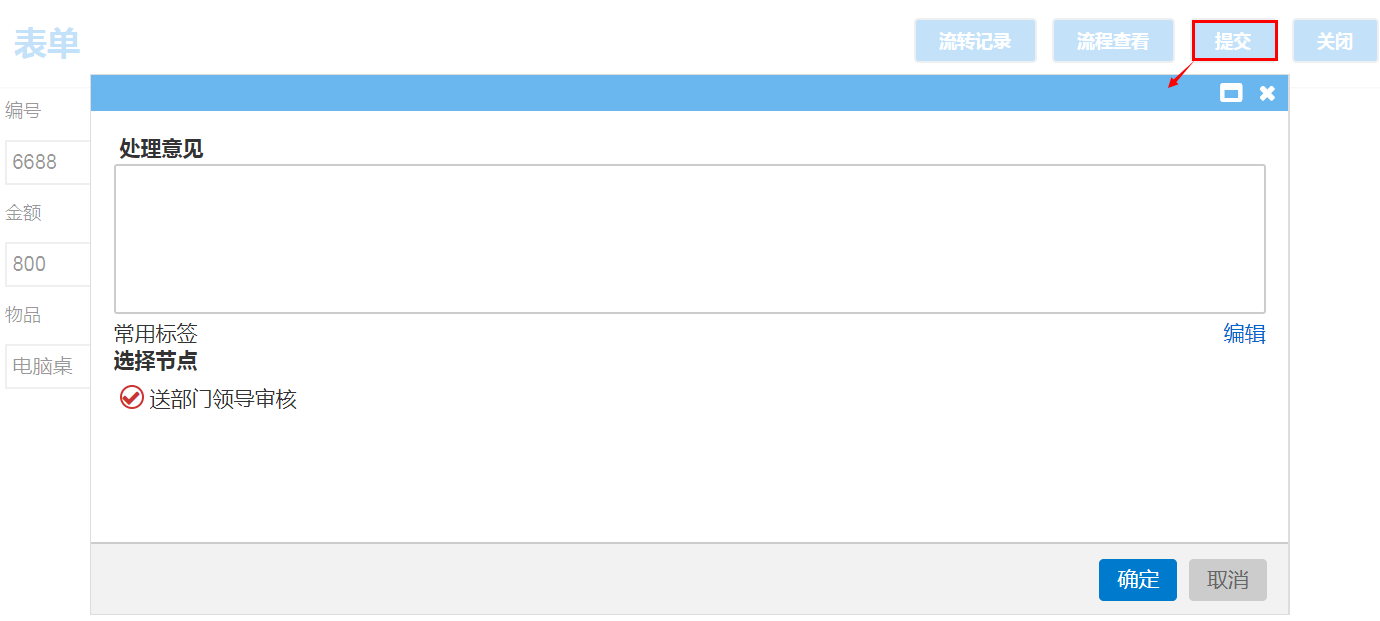Click the 金额 field containing 800
The width and height of the screenshot is (1380, 621).
click(48, 264)
